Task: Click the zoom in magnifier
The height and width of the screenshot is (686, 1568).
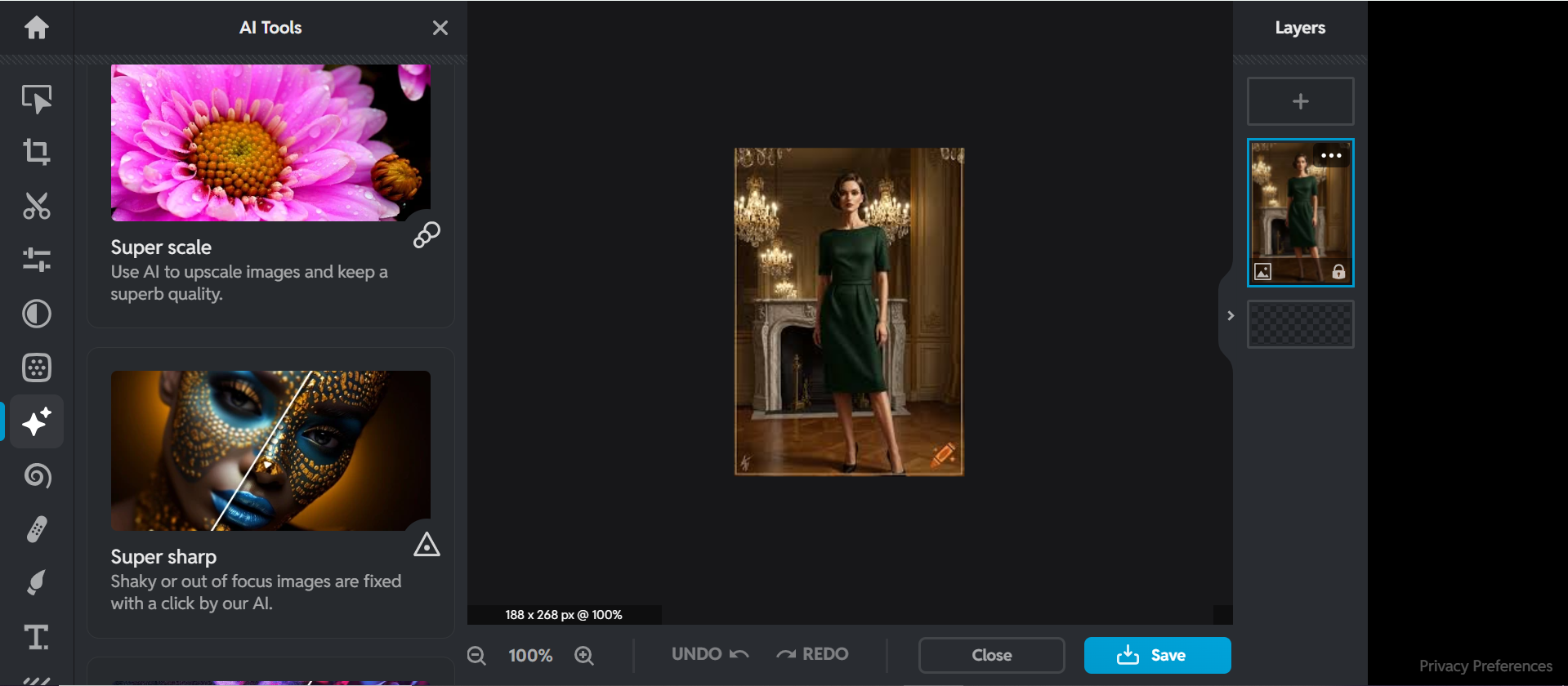Action: point(584,656)
